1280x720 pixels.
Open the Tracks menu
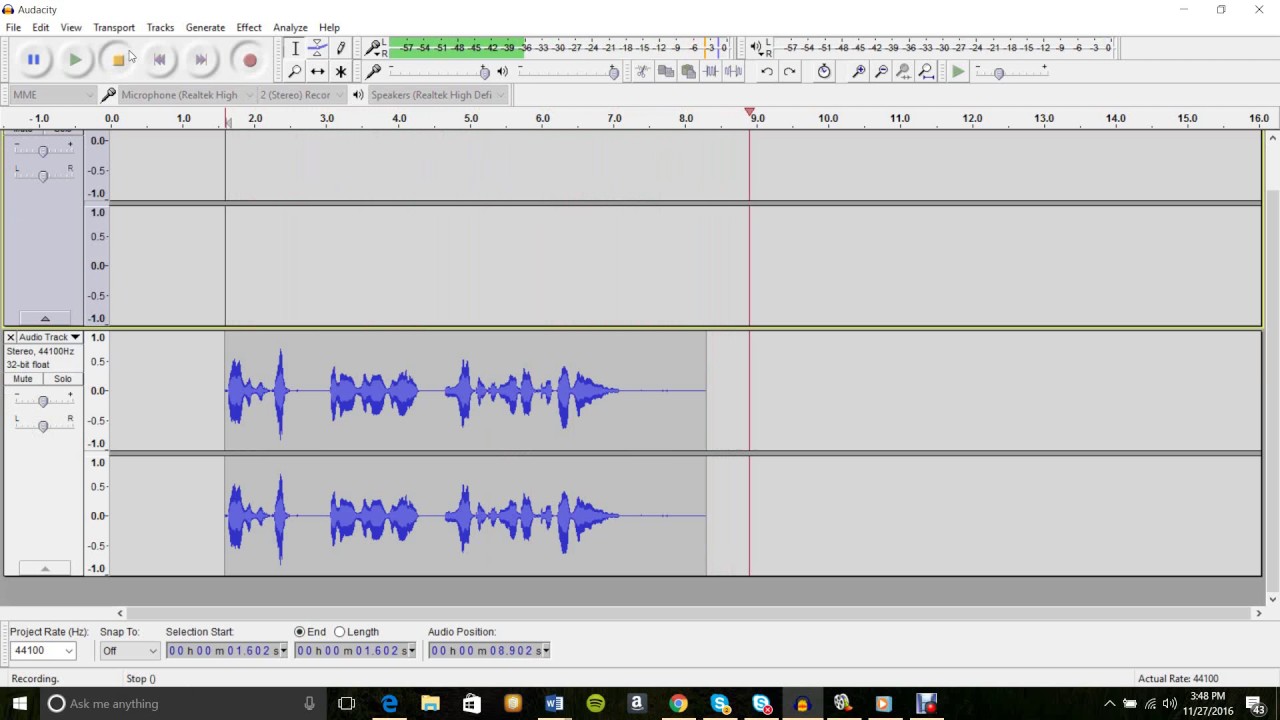(160, 28)
